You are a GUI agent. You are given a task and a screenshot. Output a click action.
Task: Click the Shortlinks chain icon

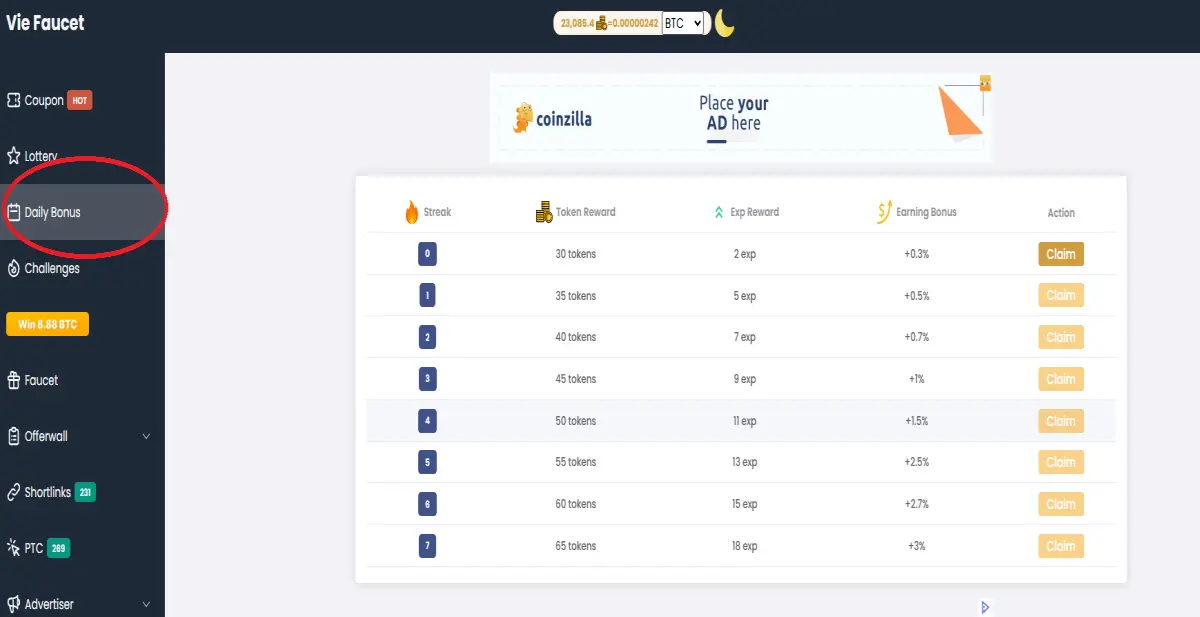click(14, 492)
